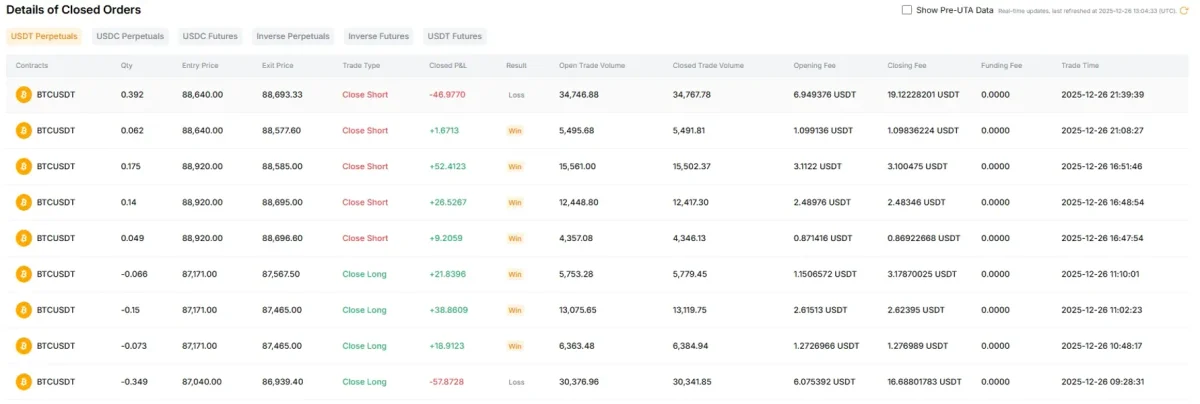This screenshot has height=404, width=1200.
Task: Click the Loss badge on the 21:39:39 trade
Action: tap(516, 94)
